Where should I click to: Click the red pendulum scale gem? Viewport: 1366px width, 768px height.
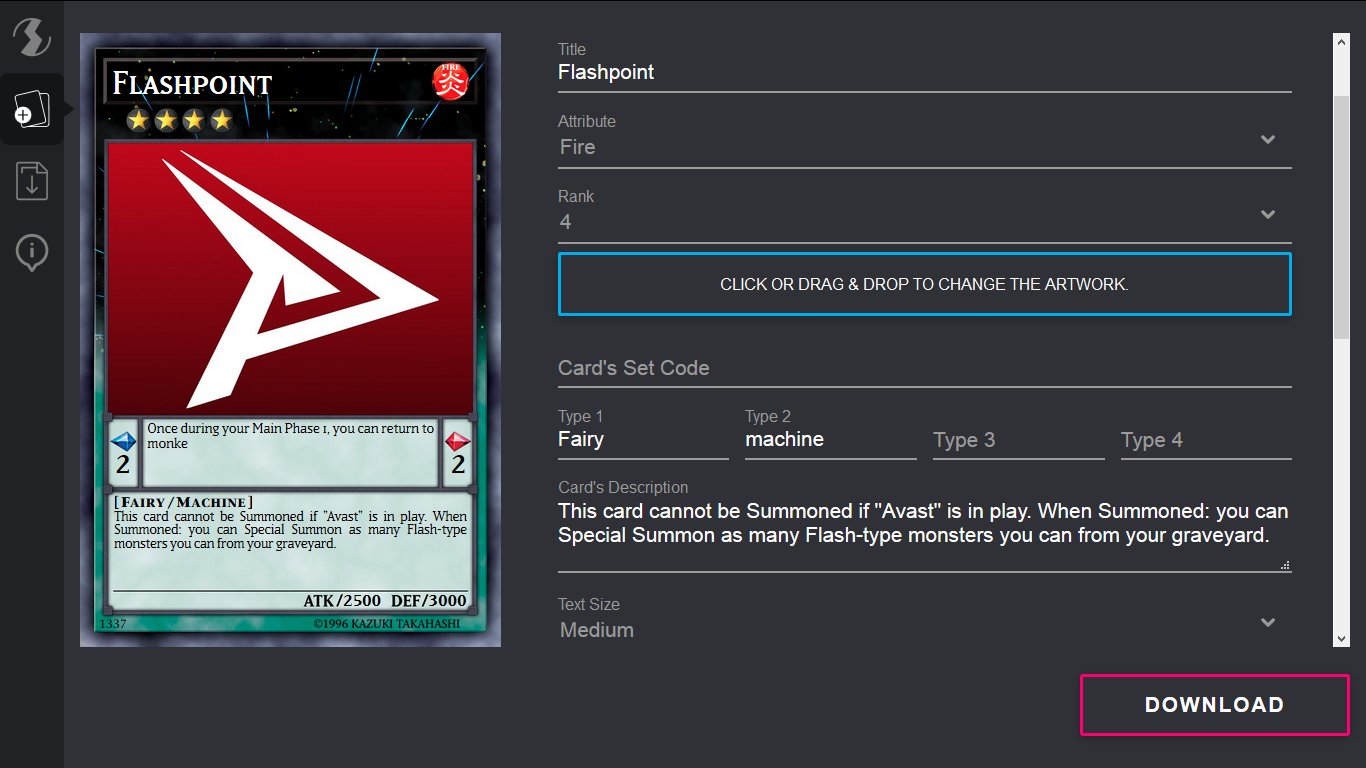coord(458,441)
